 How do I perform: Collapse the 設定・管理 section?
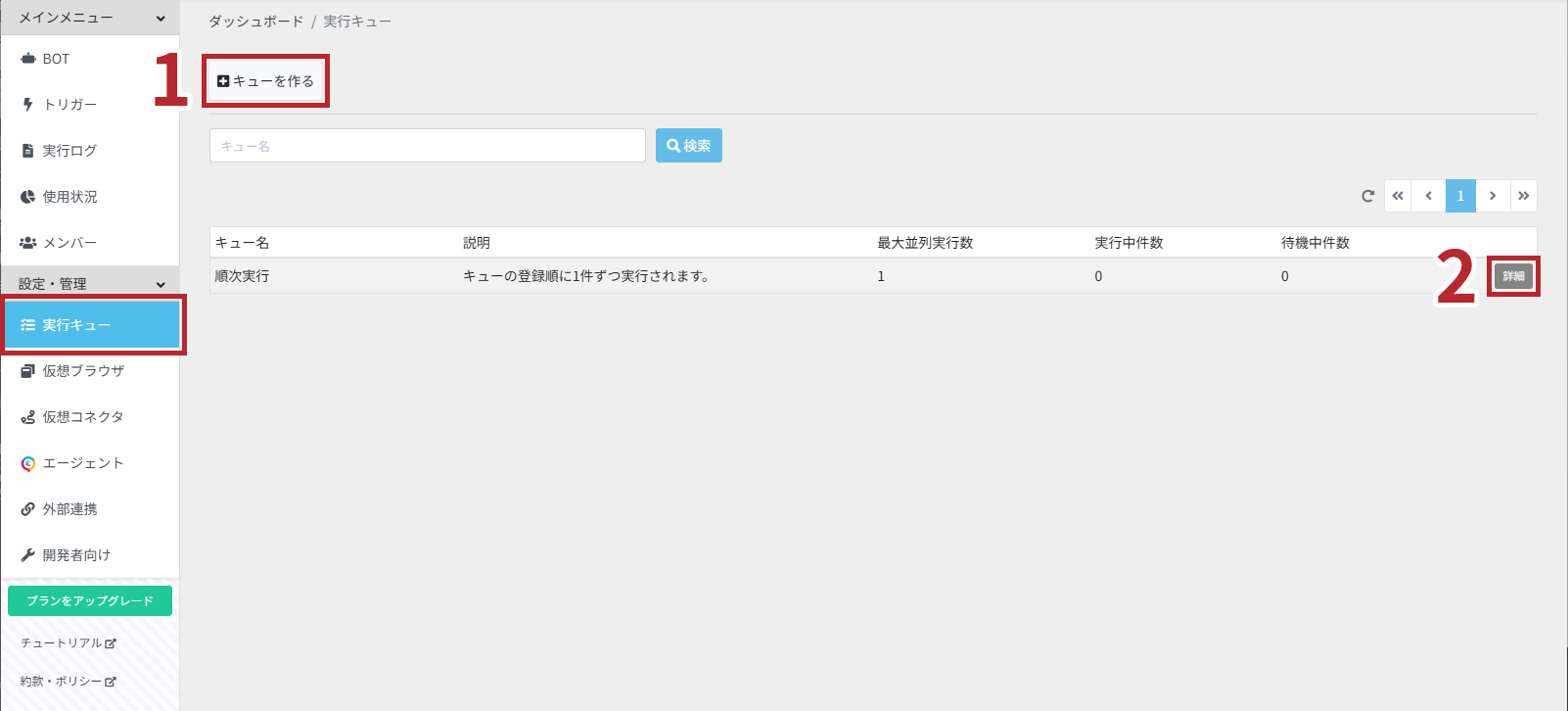[161, 284]
